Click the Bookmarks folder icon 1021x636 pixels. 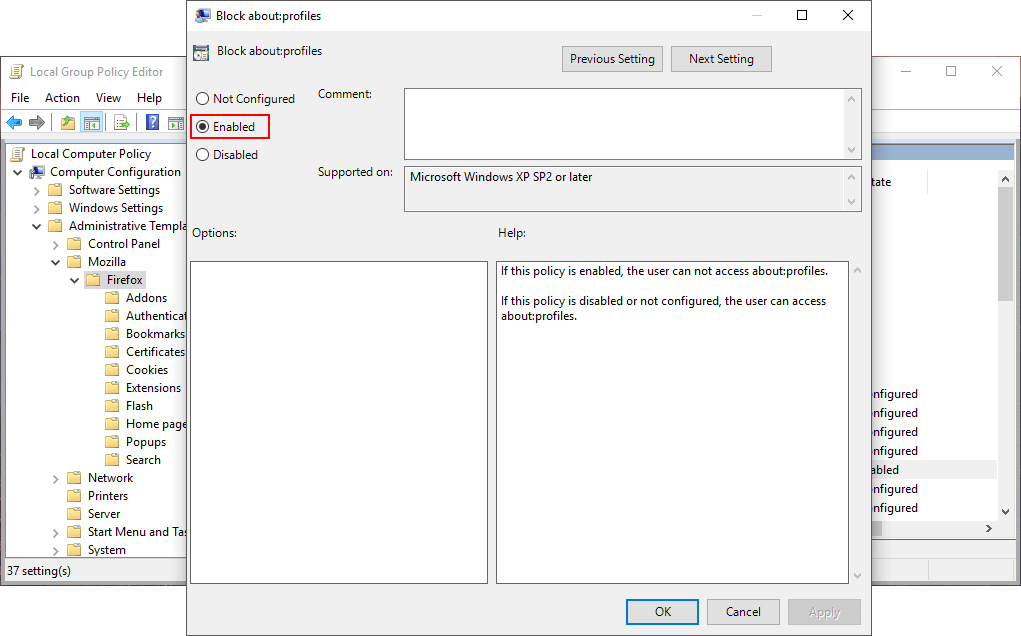coord(112,333)
